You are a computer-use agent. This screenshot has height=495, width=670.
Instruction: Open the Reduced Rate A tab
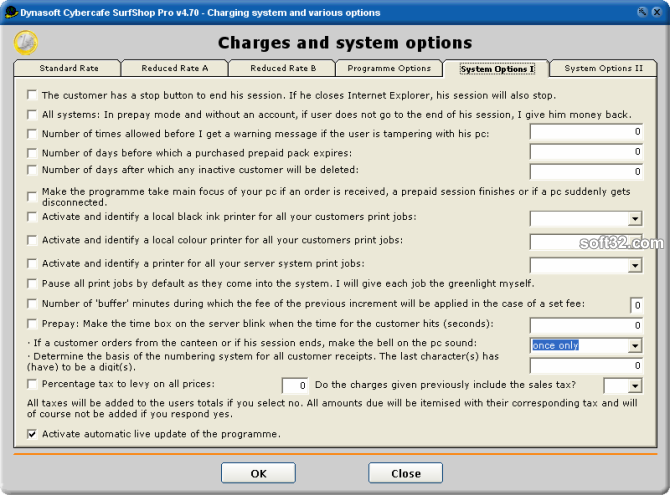pyautogui.click(x=175, y=68)
